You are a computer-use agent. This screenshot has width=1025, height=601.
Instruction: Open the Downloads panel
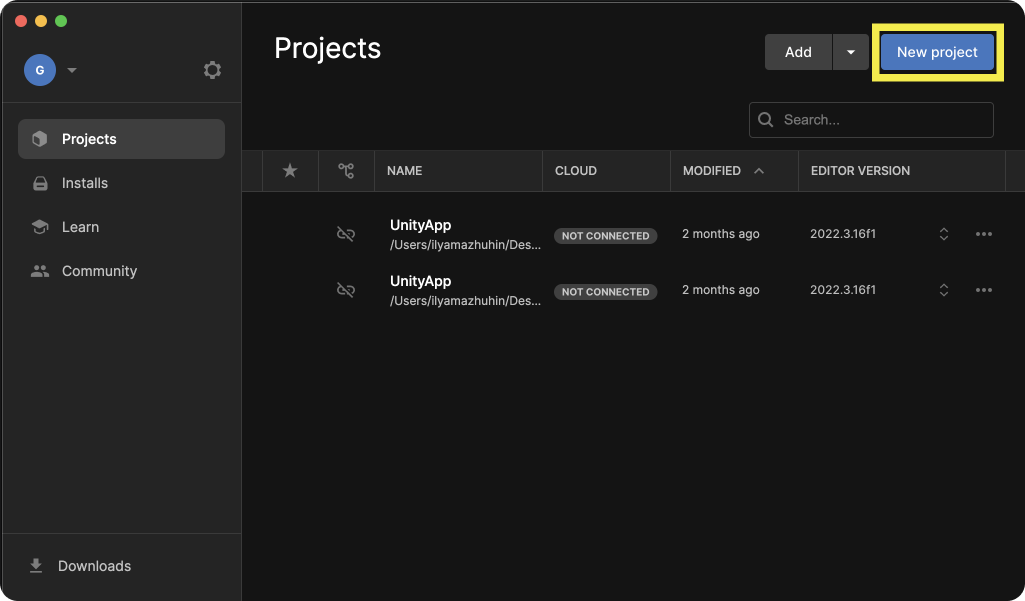(x=94, y=566)
